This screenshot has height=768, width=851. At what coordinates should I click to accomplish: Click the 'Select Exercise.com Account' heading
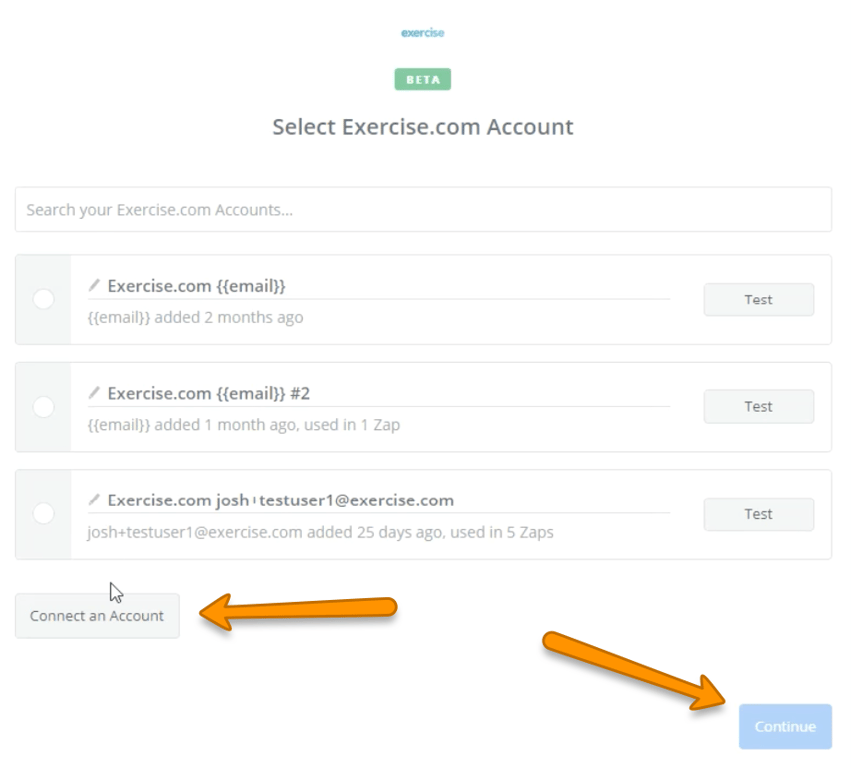[x=423, y=127]
